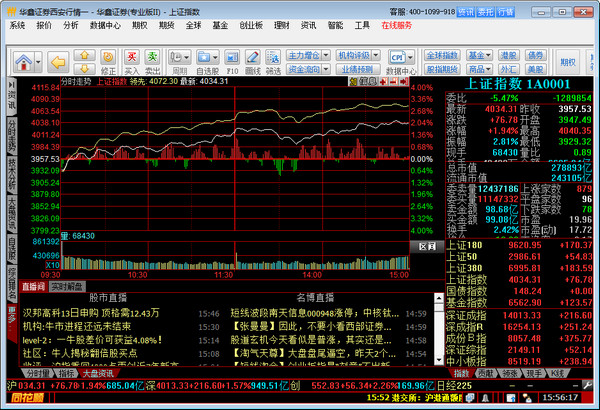Select the 指标 bottom tab
This screenshot has width=600, height=410.
pos(66,373)
